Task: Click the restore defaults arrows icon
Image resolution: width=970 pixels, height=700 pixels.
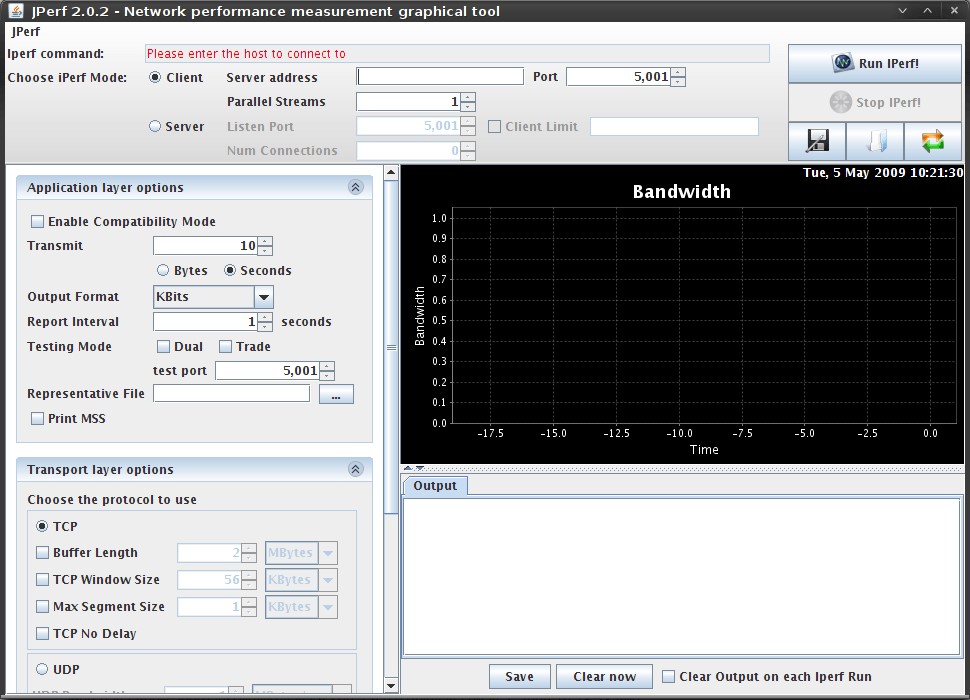Action: [x=933, y=142]
